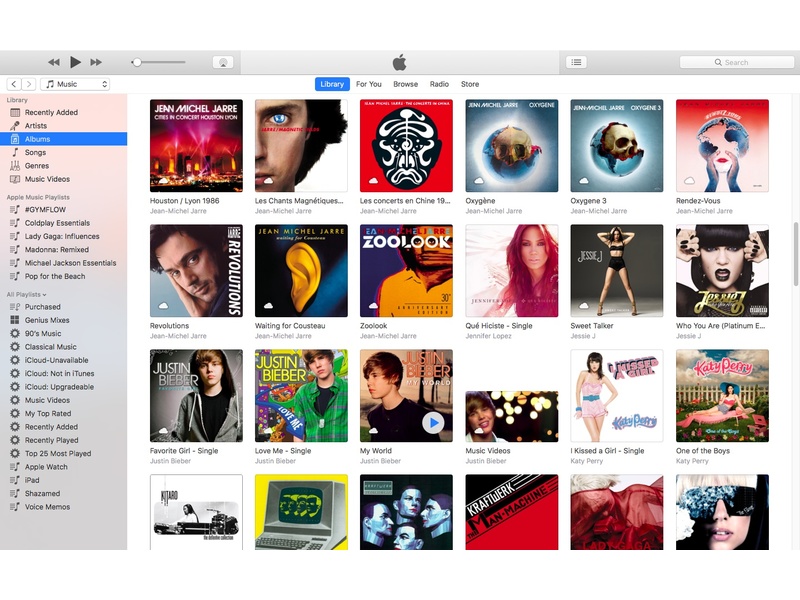Open the Revolutions album cover

196,270
